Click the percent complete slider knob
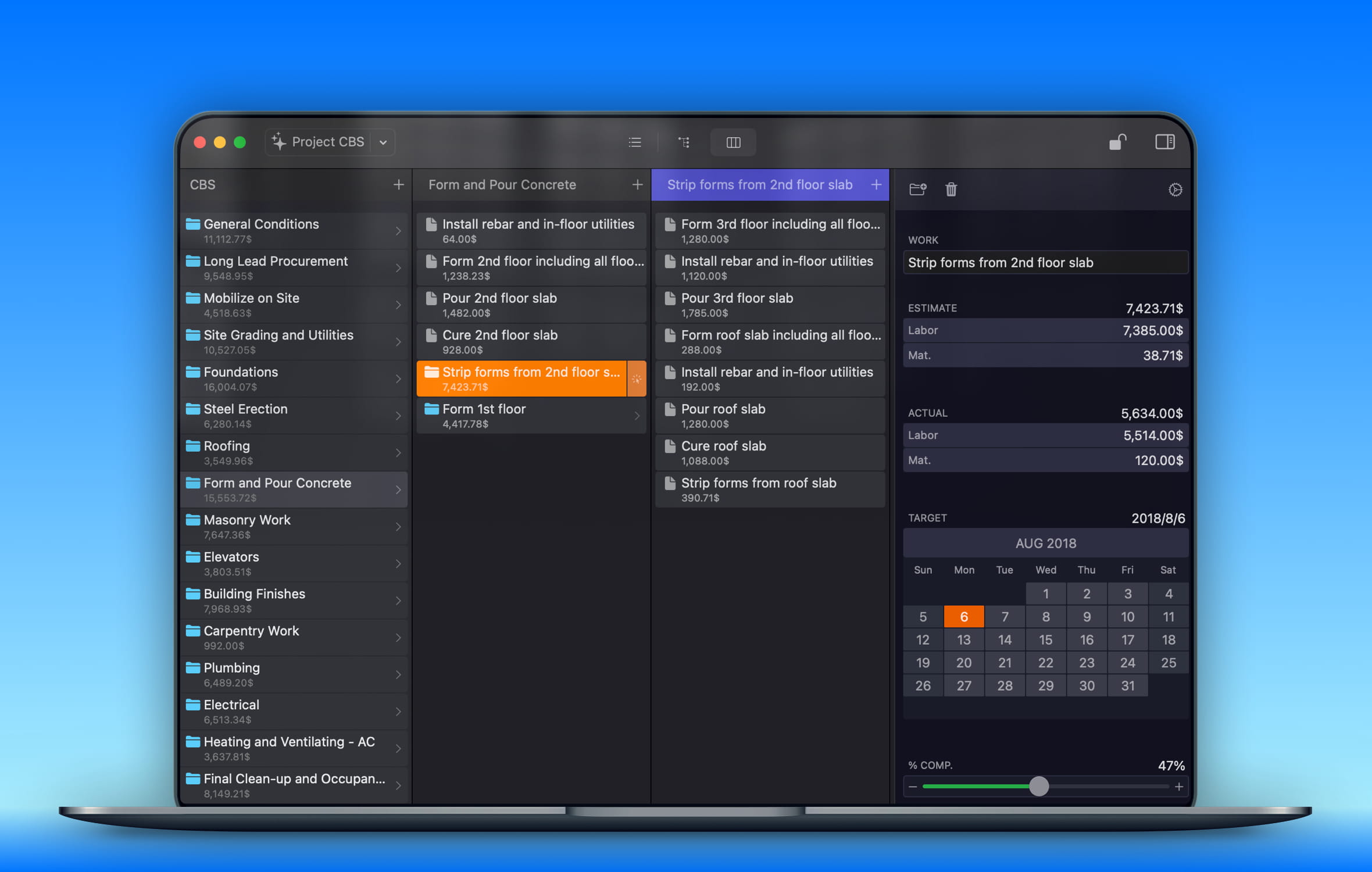Viewport: 1372px width, 872px height. coord(1039,787)
